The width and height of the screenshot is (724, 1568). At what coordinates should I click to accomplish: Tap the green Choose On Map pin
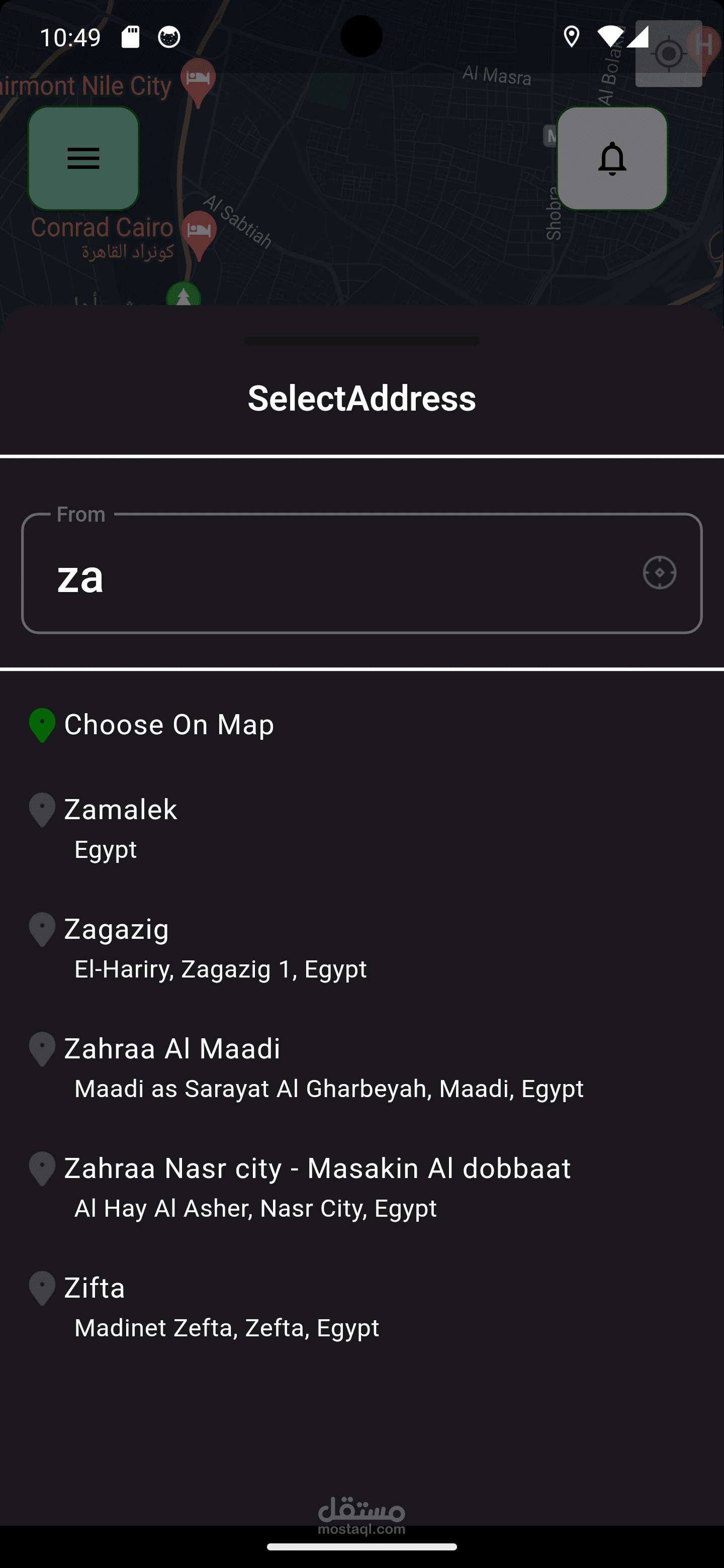pos(42,725)
